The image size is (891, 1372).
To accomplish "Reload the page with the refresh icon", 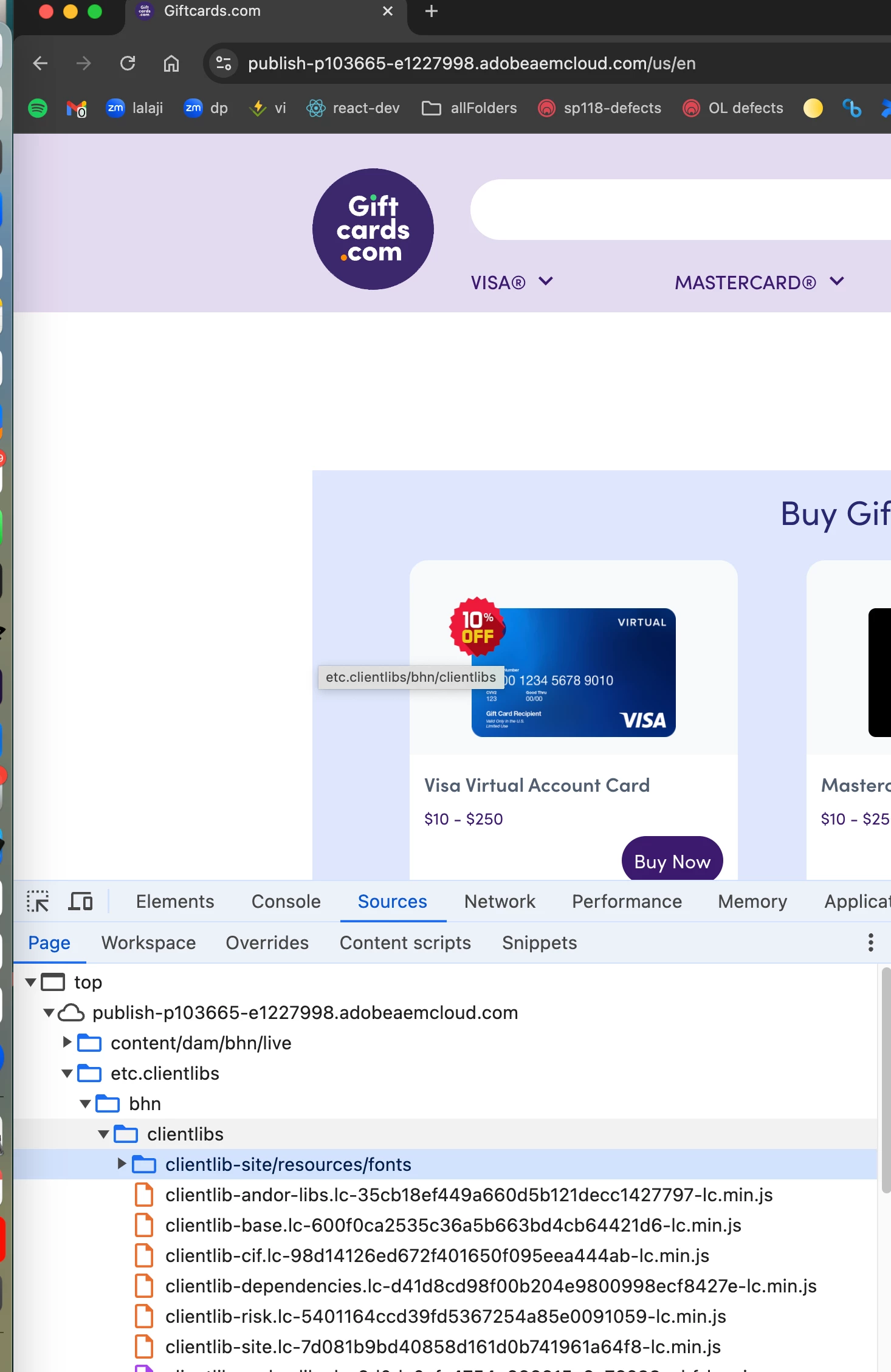I will 128,63.
